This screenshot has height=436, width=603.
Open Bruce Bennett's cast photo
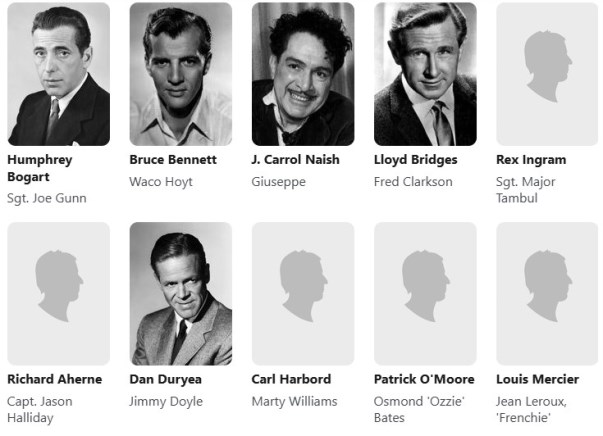coord(181,74)
